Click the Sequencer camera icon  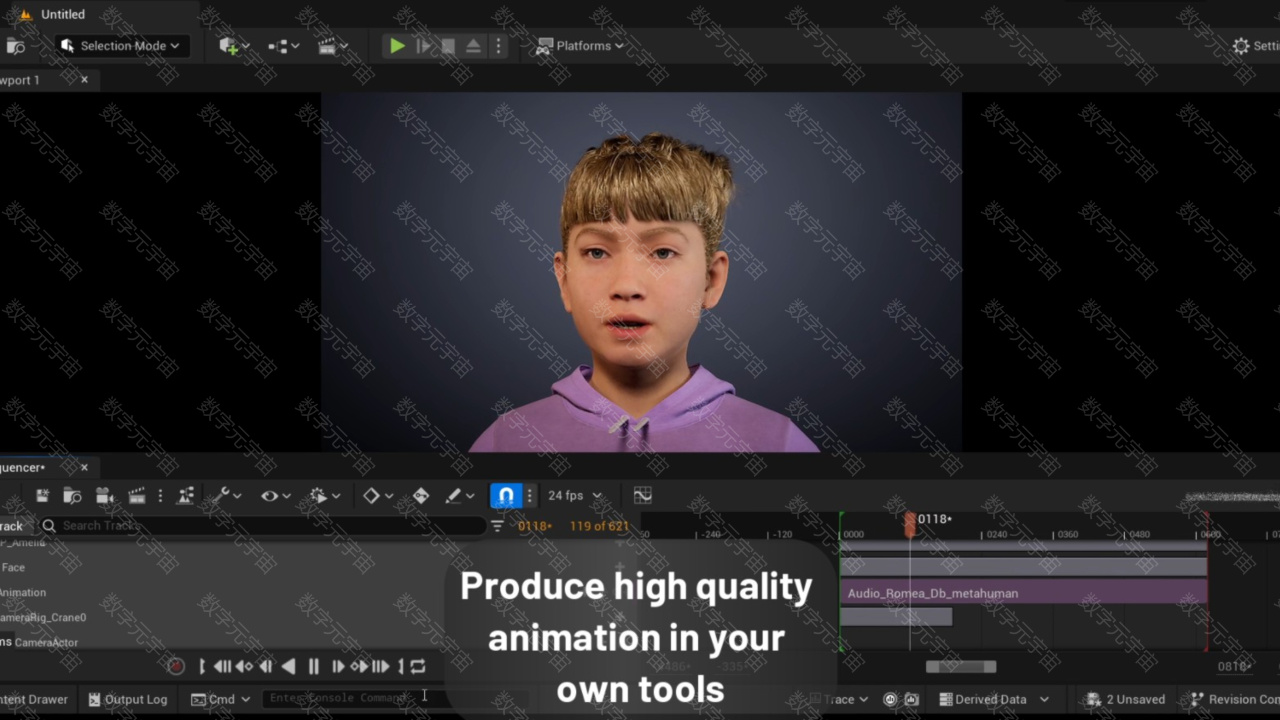pos(104,496)
